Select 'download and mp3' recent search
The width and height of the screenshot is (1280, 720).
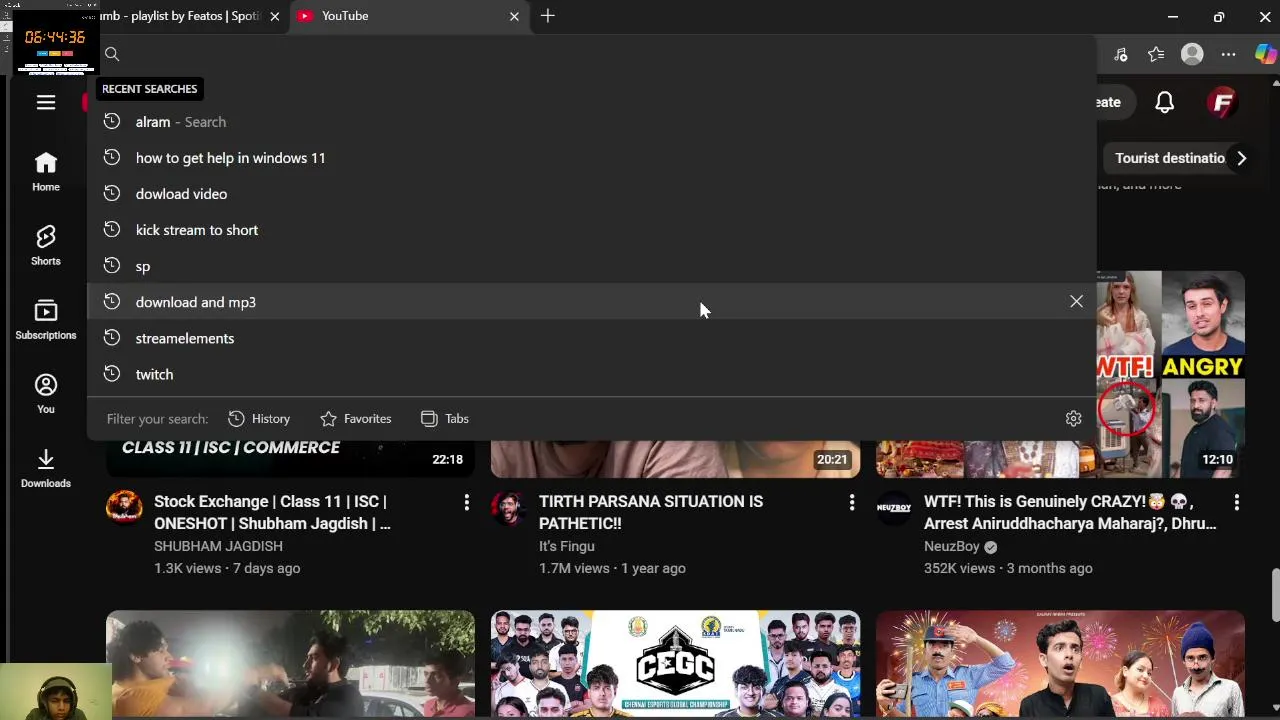tap(592, 302)
